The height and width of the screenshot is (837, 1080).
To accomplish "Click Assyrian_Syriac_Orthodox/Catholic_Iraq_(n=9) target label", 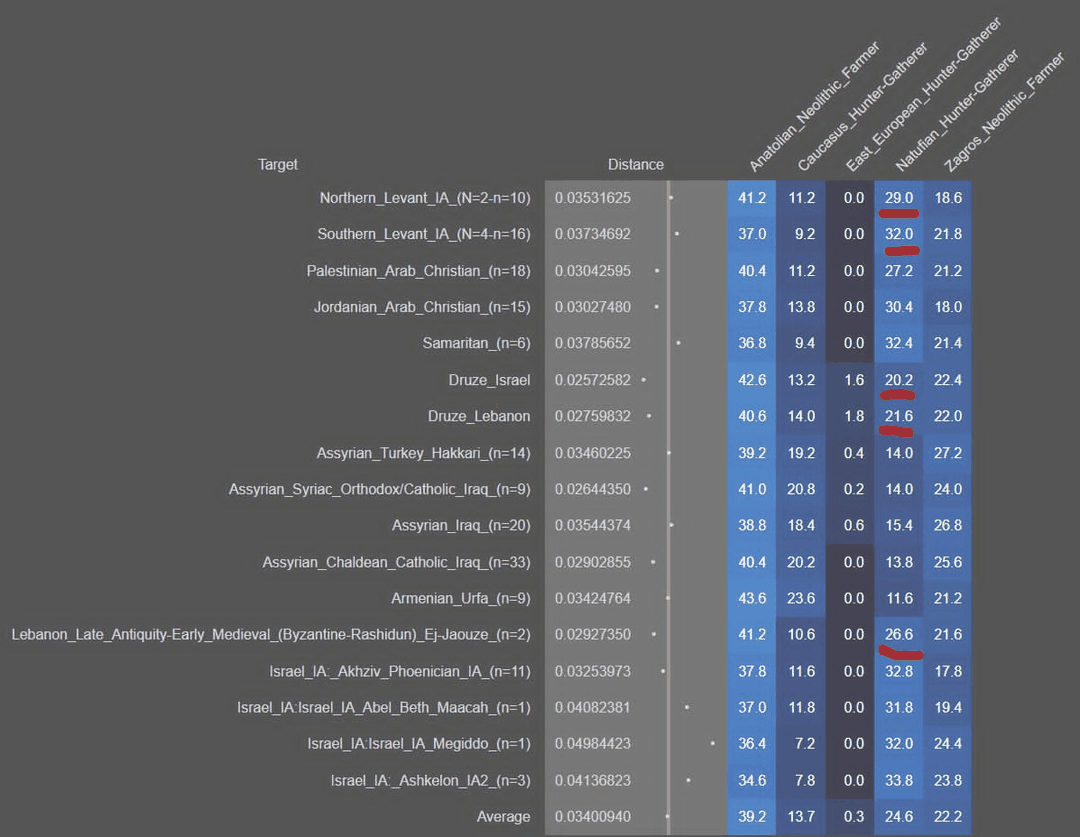I will 380,489.
